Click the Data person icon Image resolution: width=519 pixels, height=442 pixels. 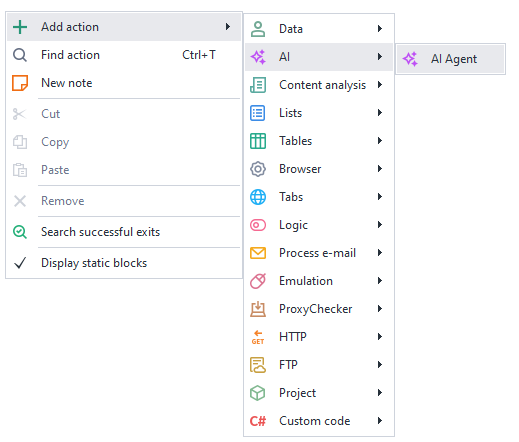pyautogui.click(x=258, y=29)
